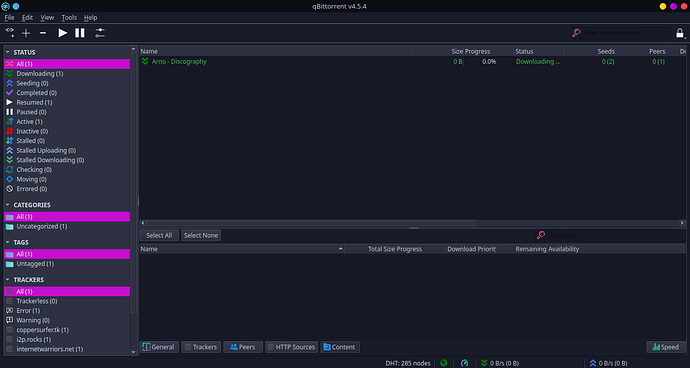This screenshot has height=368, width=690.
Task: Filter by Stalled (0) status
Action: 67,141
